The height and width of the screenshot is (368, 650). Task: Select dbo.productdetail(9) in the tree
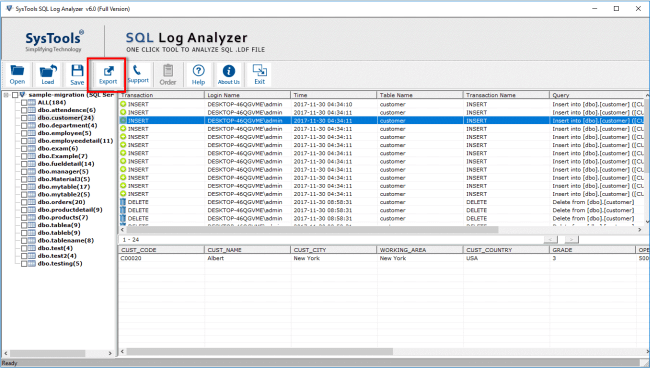pyautogui.click(x=70, y=210)
